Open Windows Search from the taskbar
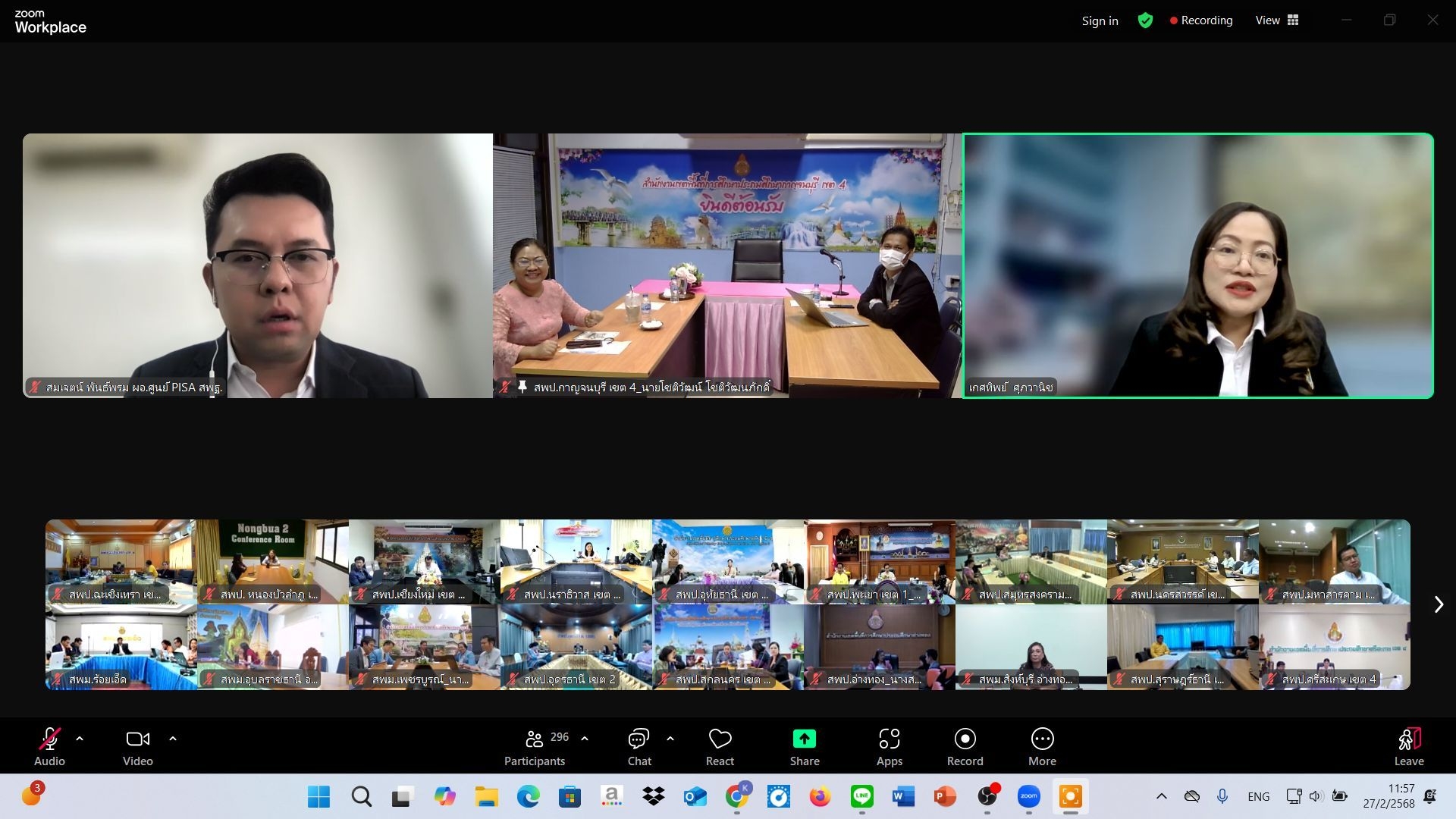 [362, 796]
